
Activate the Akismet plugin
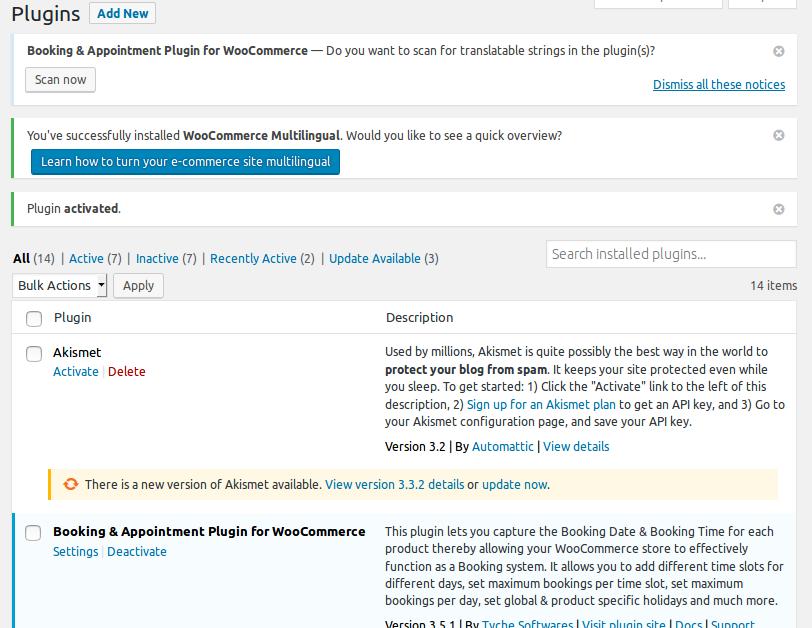click(75, 371)
